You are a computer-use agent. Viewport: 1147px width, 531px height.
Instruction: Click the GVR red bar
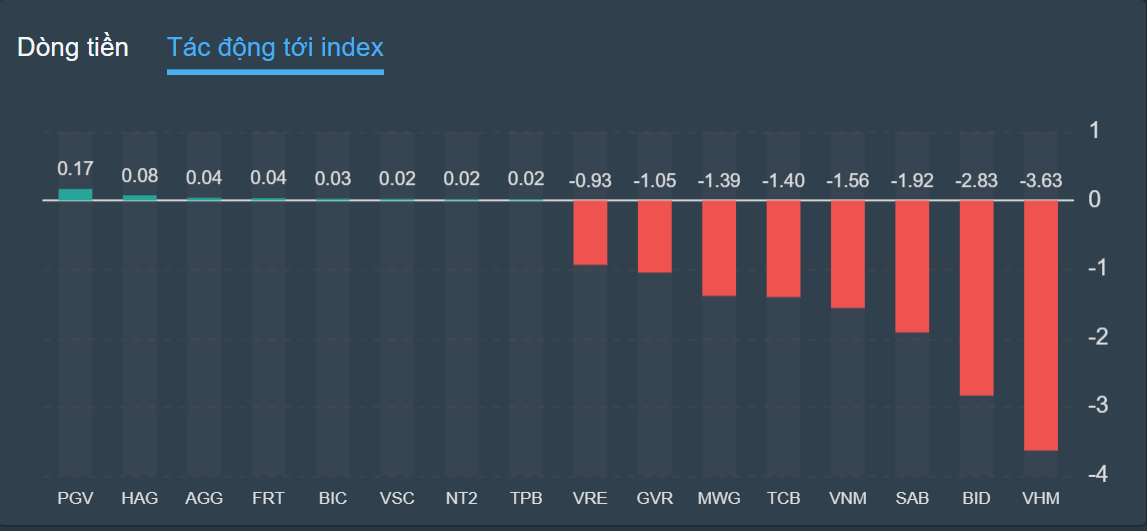655,236
